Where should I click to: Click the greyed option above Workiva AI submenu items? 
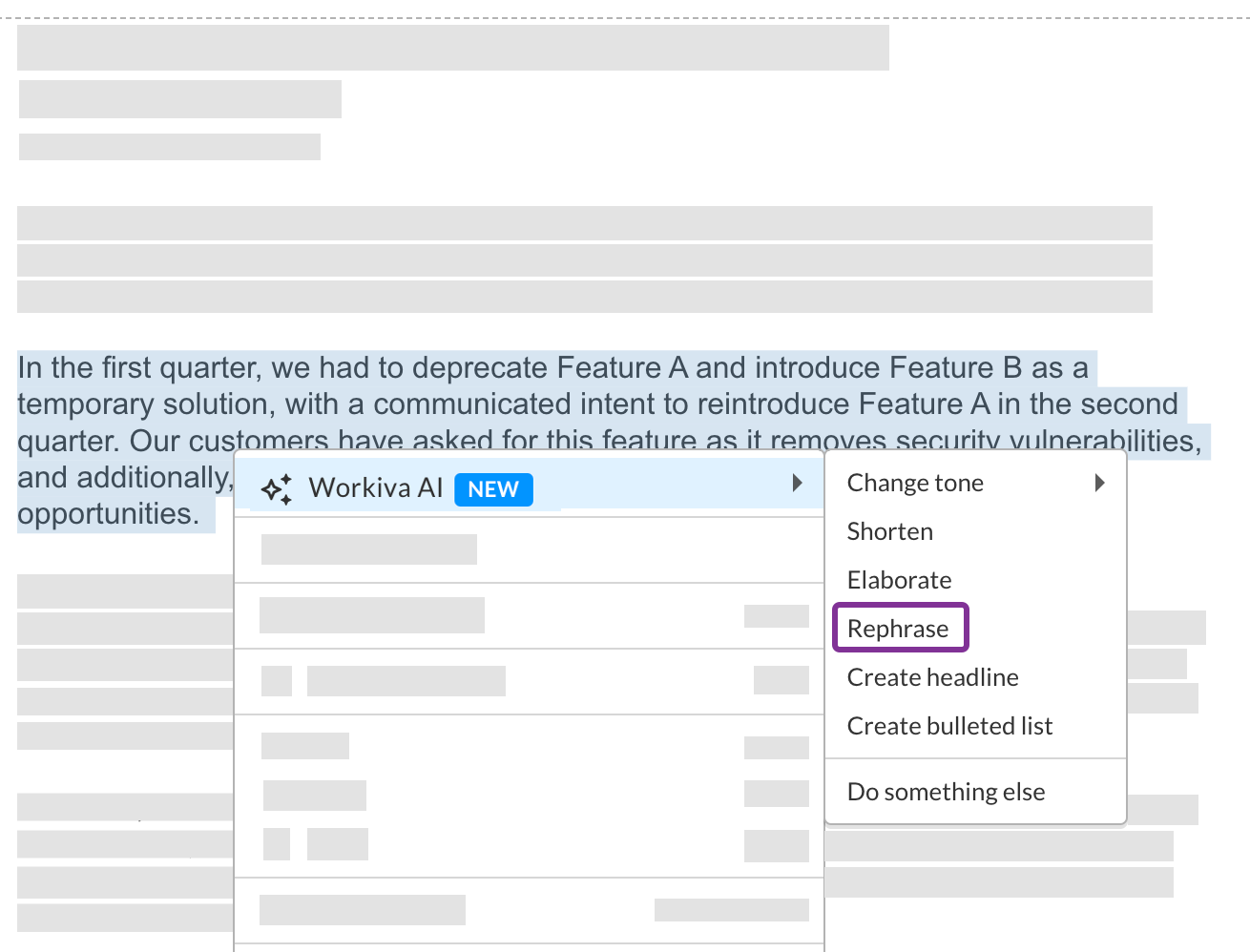(368, 548)
